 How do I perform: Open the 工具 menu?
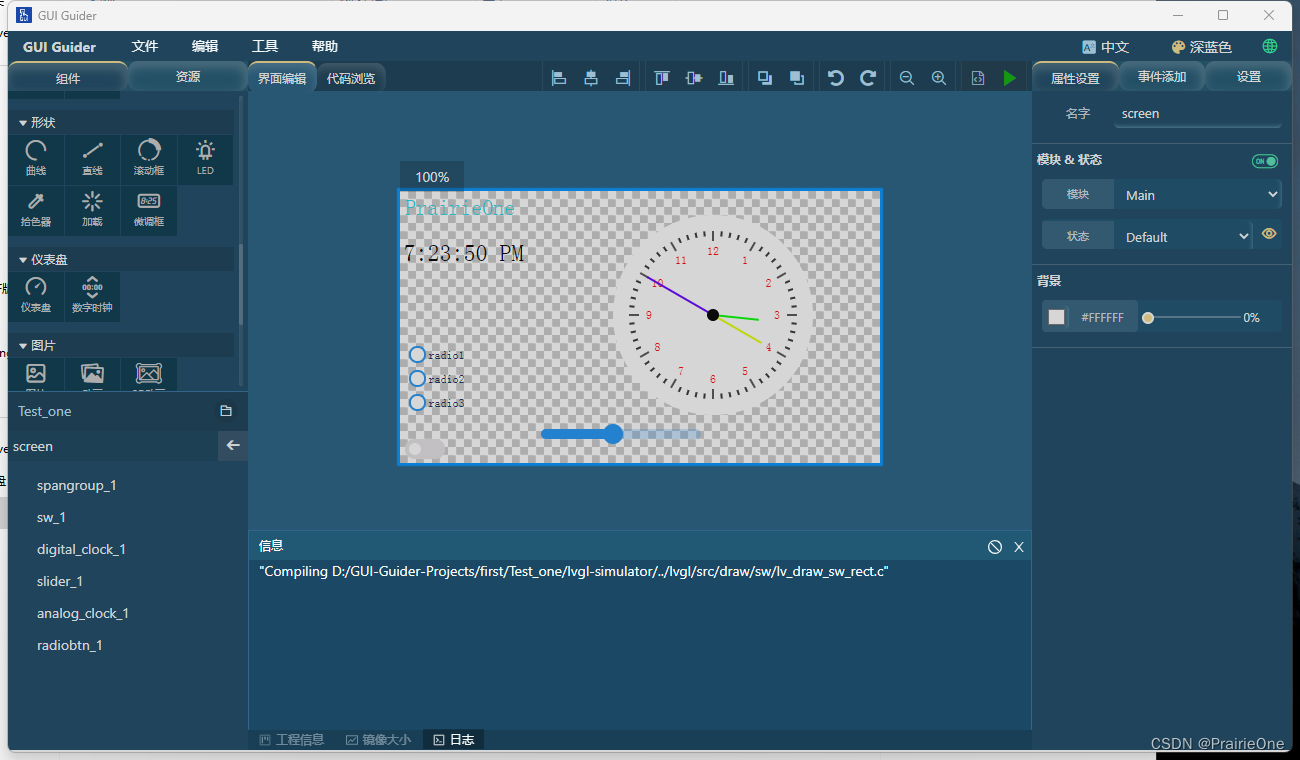coord(265,47)
